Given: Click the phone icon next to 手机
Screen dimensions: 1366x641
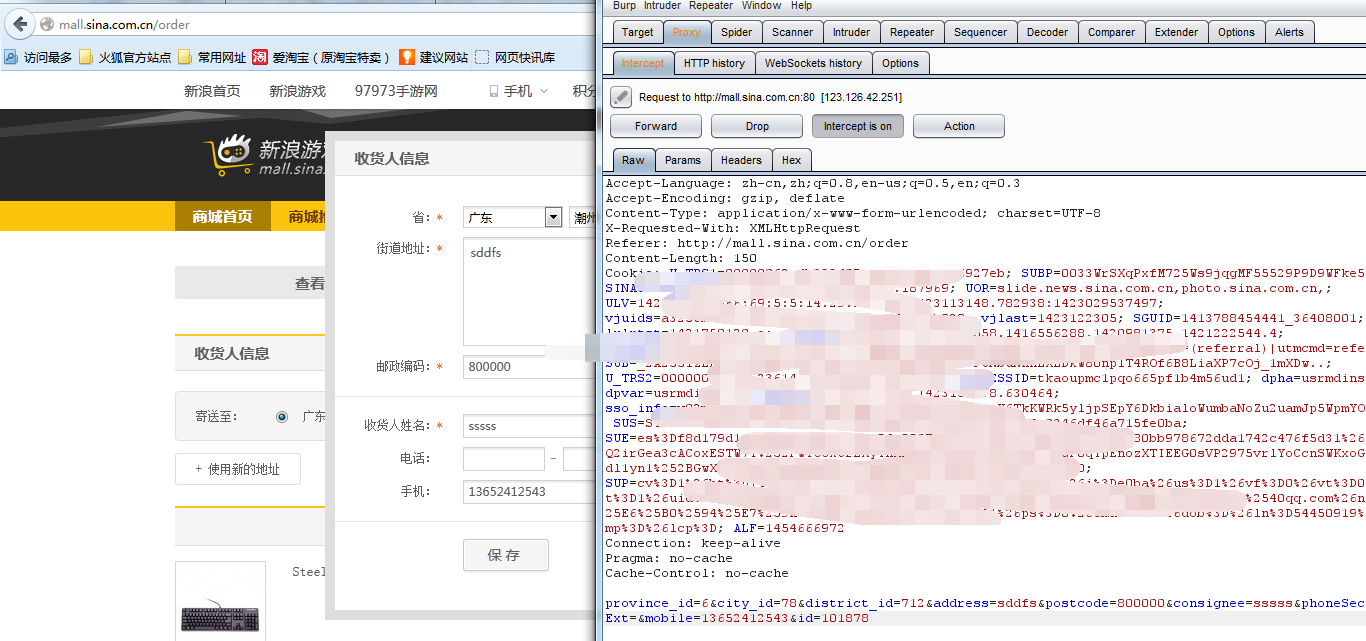Looking at the screenshot, I should [x=494, y=91].
